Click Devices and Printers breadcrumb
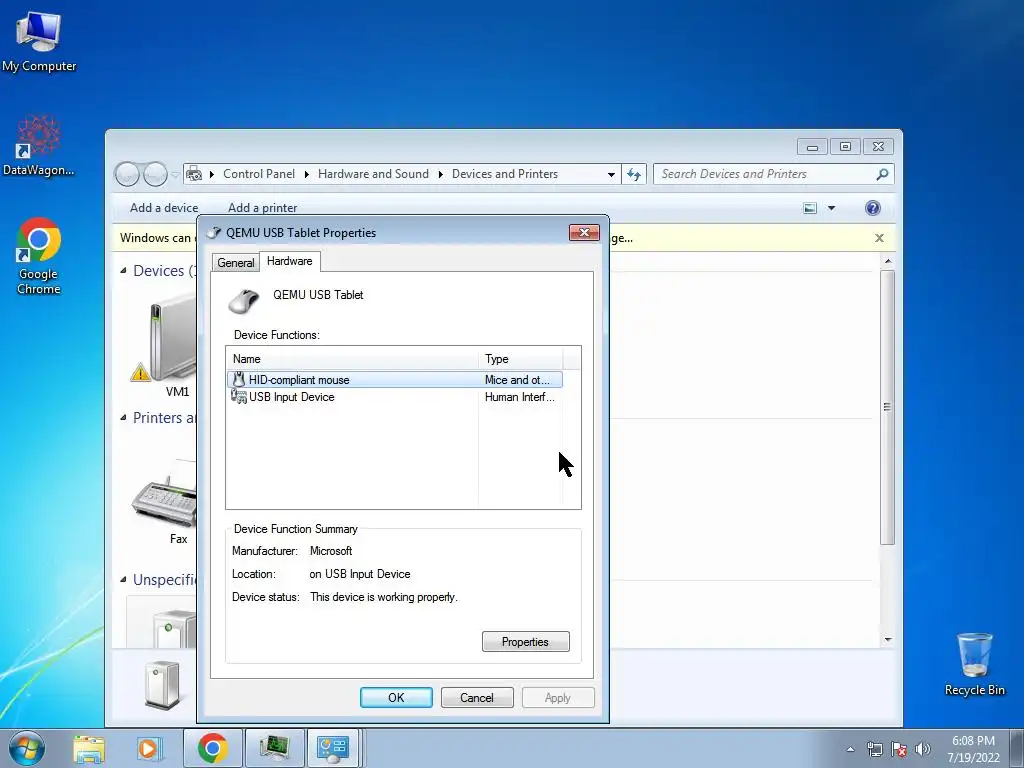Viewport: 1024px width, 768px height. [505, 174]
